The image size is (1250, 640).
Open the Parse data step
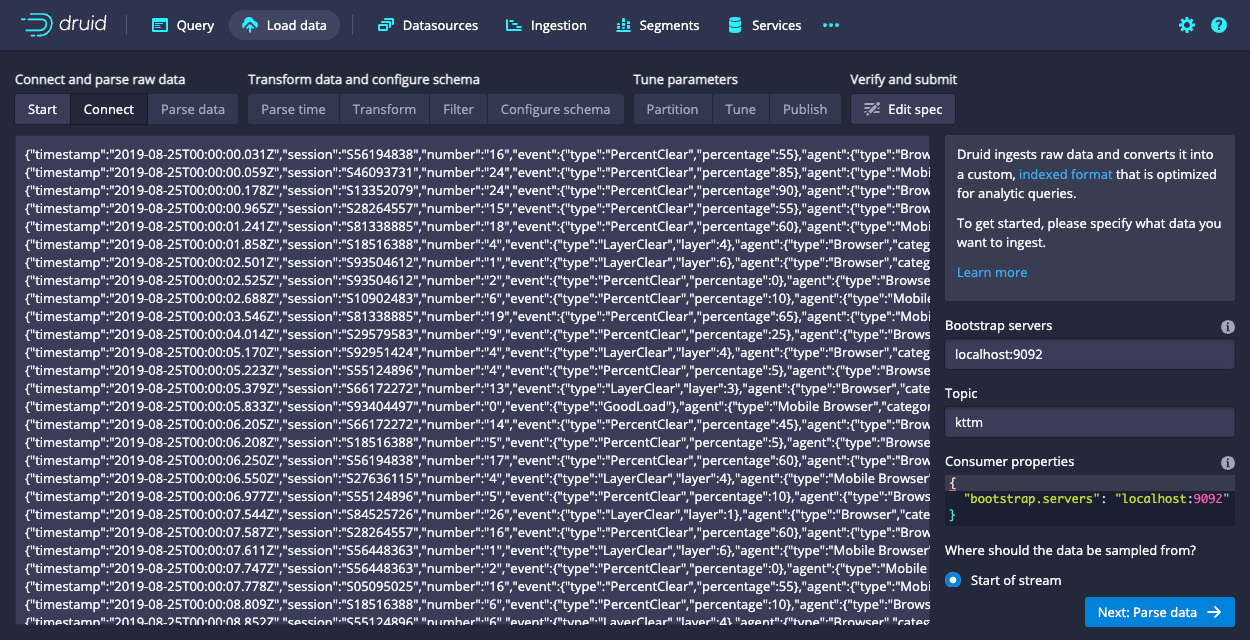tap(193, 109)
